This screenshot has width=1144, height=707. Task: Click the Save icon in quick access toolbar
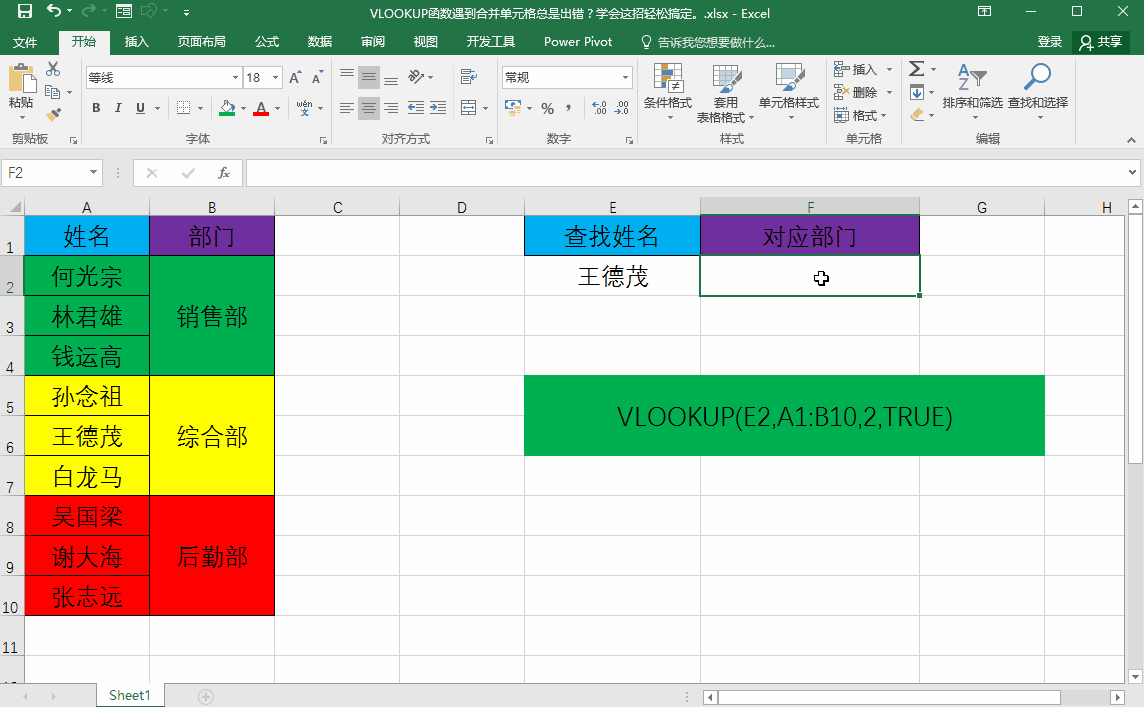[x=25, y=11]
